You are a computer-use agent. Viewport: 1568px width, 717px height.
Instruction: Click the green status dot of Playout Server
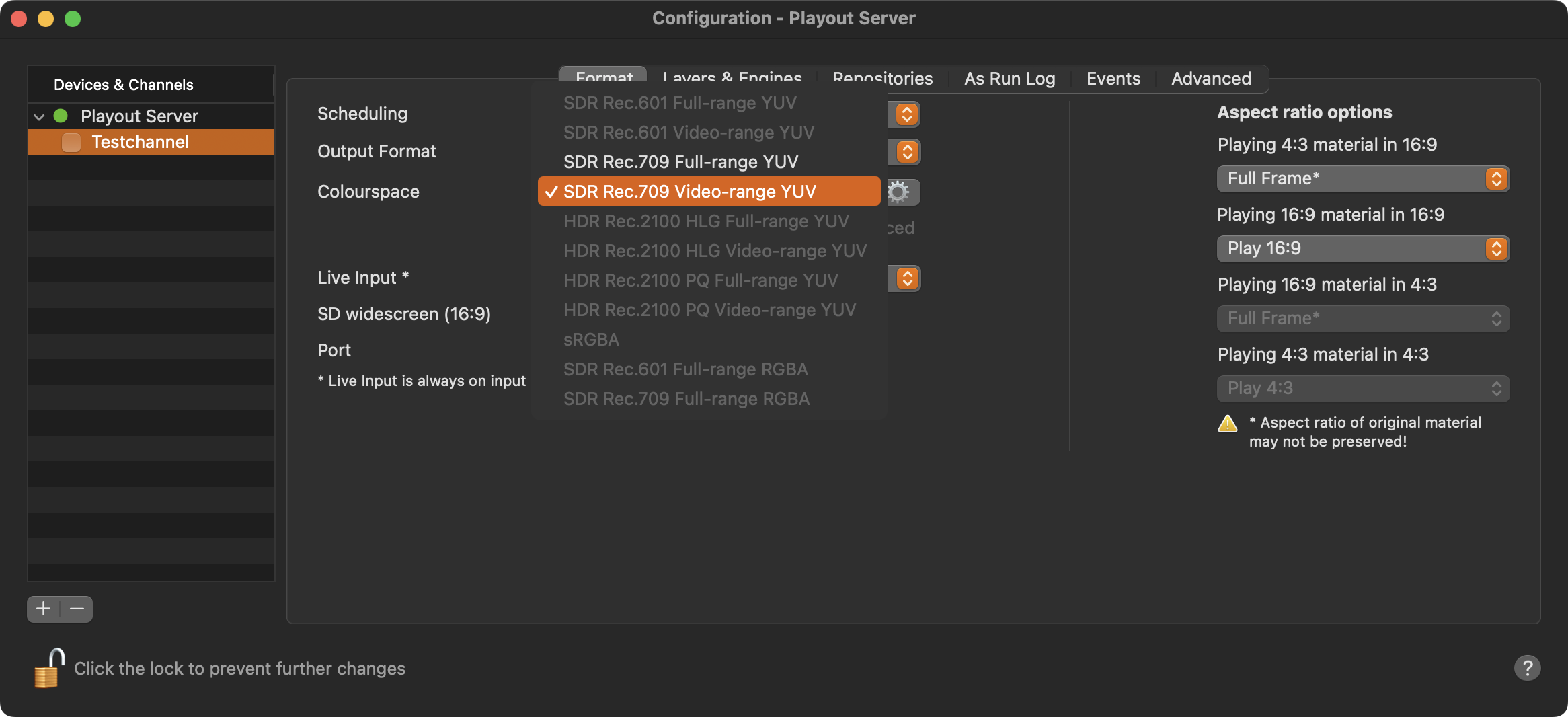(x=61, y=116)
